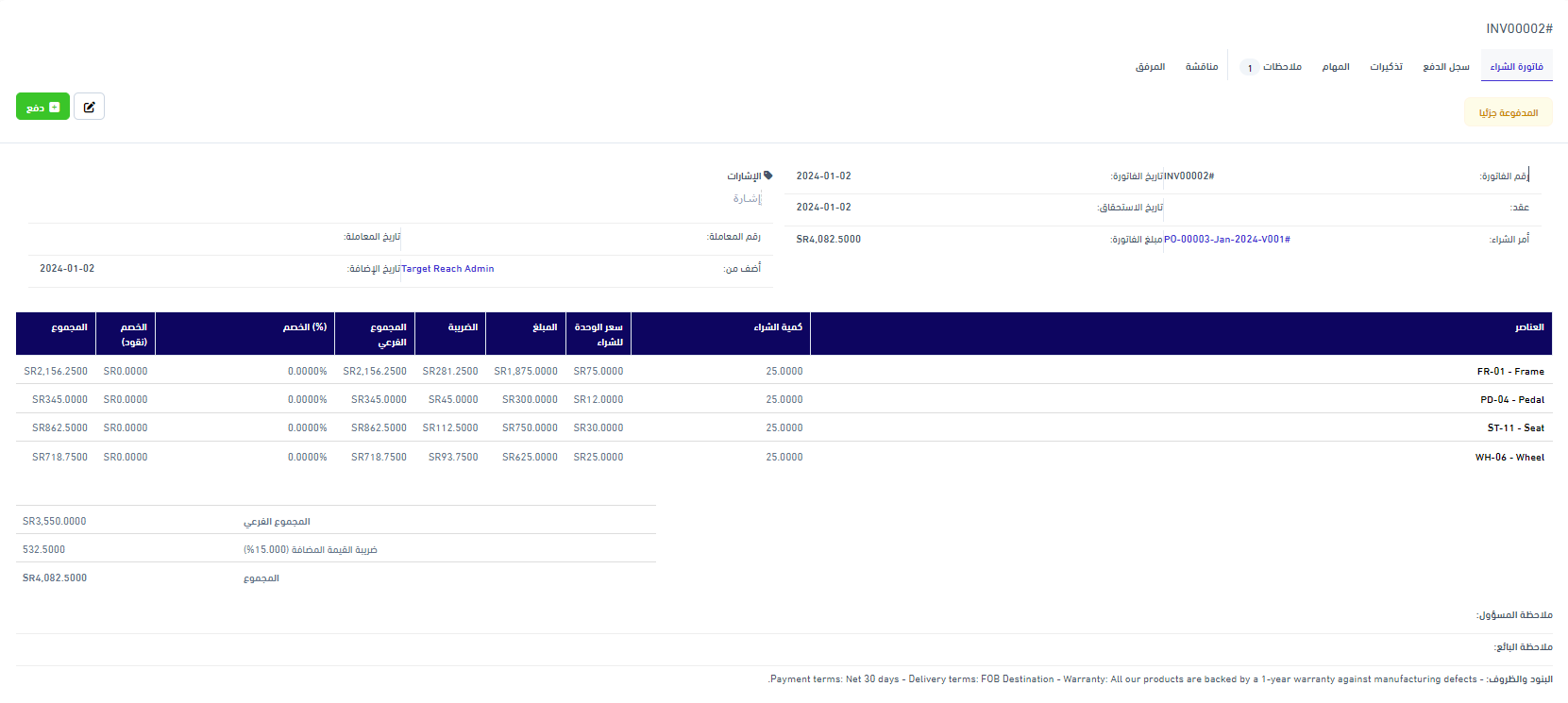The image size is (1568, 703).
Task: Select the PD-04 - Pedal item
Action: click(1511, 400)
